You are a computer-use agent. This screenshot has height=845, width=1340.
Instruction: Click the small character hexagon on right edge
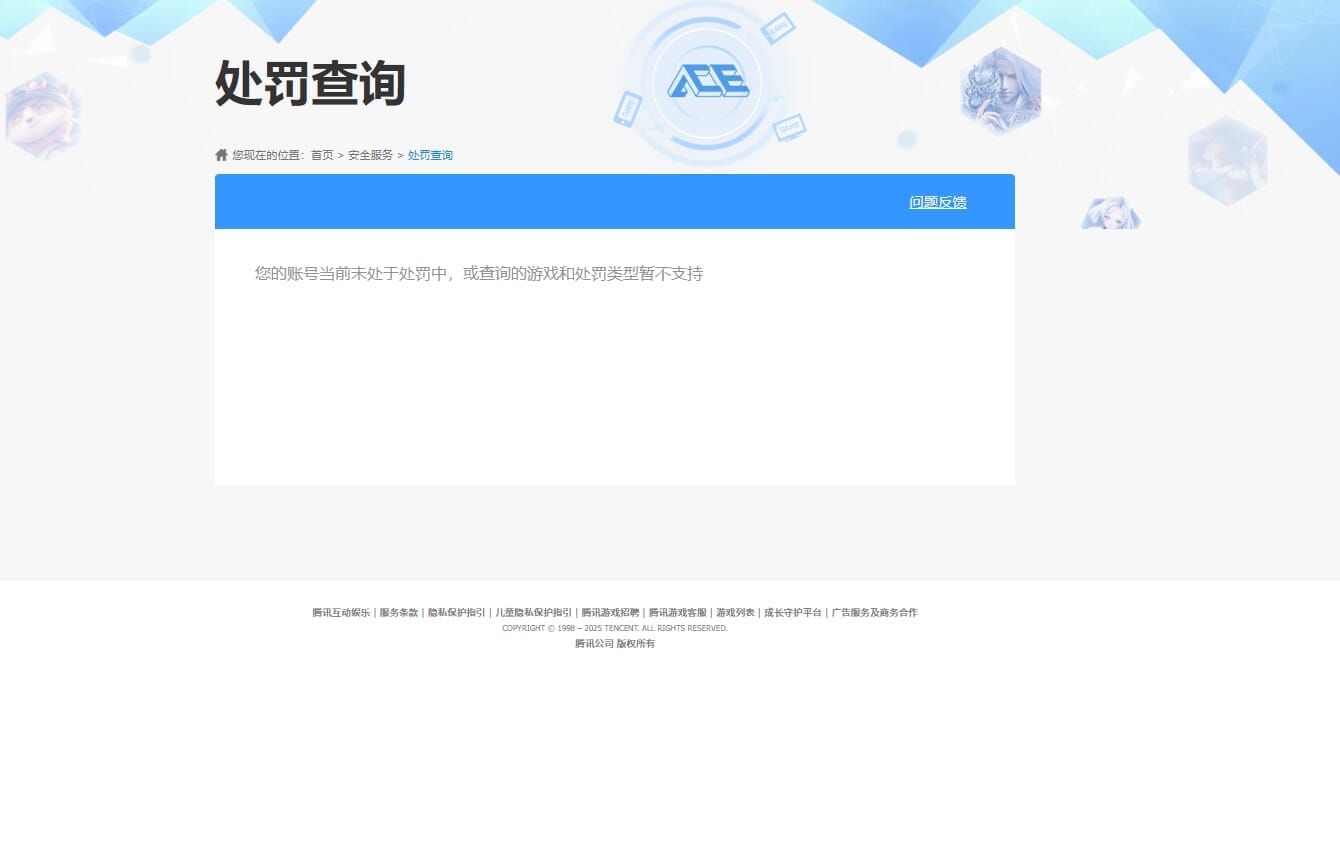click(1228, 162)
